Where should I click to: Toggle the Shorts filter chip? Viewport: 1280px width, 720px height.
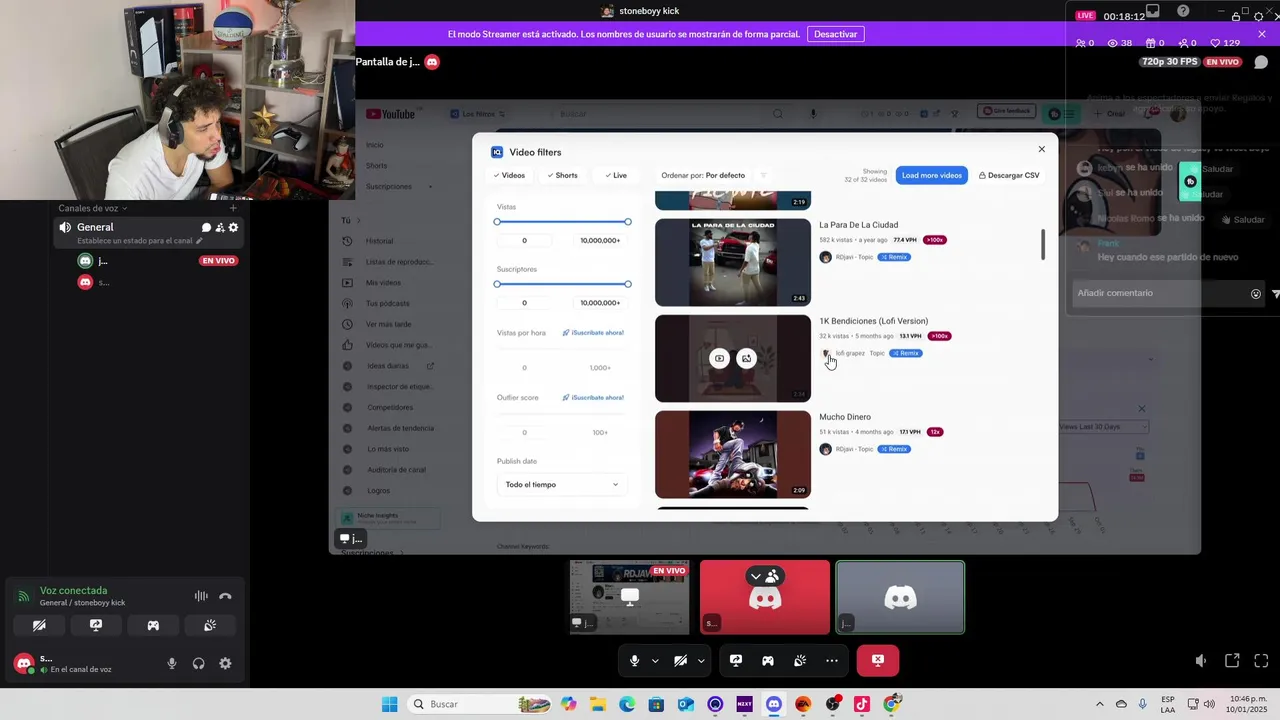(x=562, y=175)
